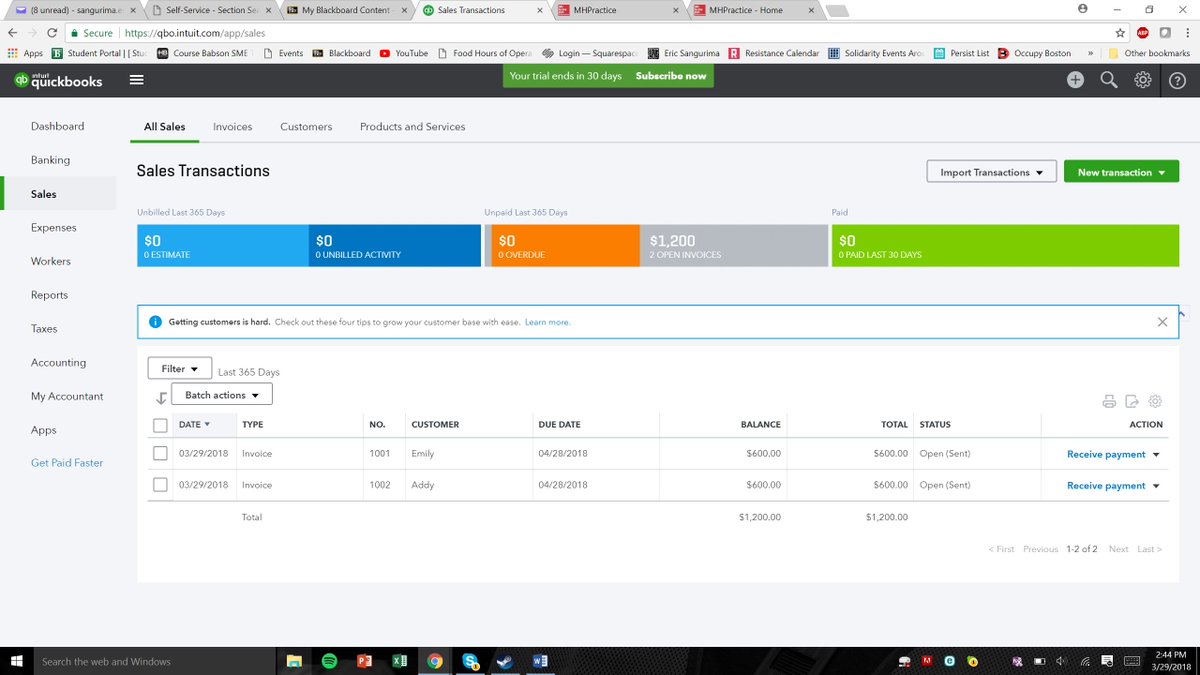Click the Windows taskbar search box
Screen dimensions: 1200x675
[x=156, y=661]
